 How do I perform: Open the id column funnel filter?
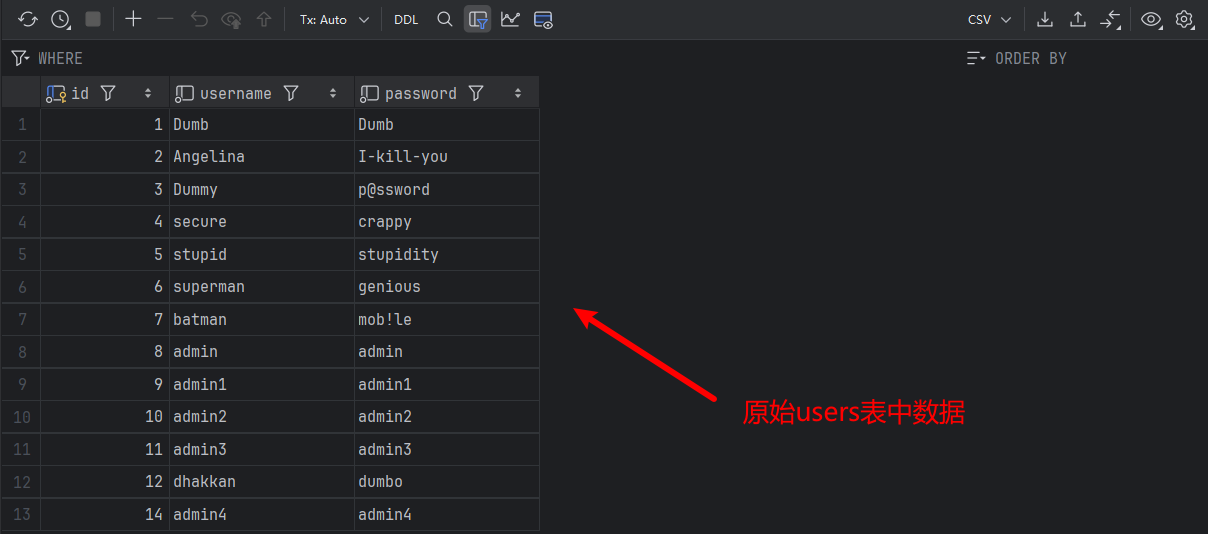(108, 93)
